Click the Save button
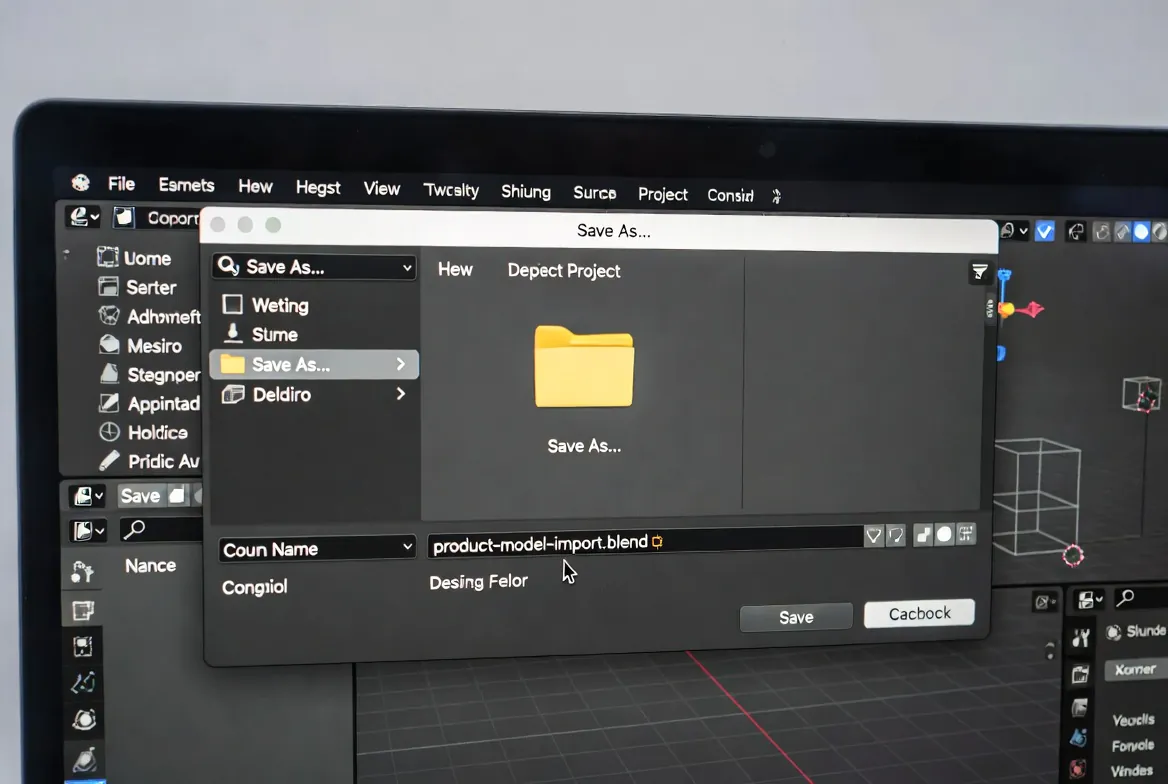 point(796,617)
